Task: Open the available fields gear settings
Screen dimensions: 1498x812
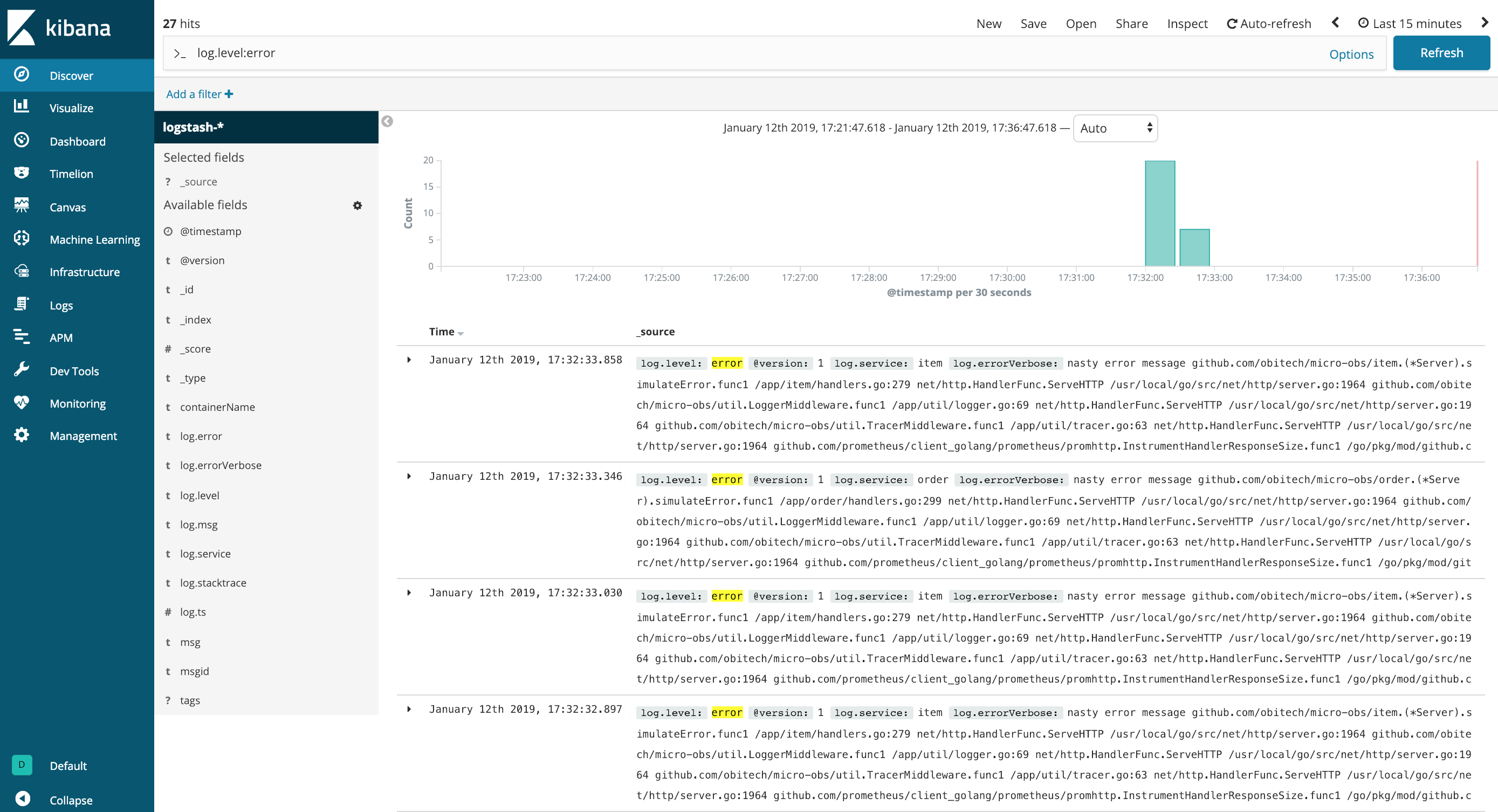Action: tap(357, 205)
